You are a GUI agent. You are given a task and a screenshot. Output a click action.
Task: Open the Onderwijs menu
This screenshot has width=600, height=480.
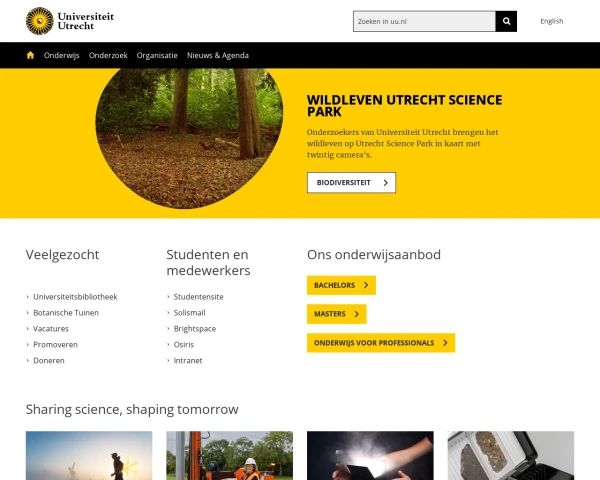coord(62,56)
